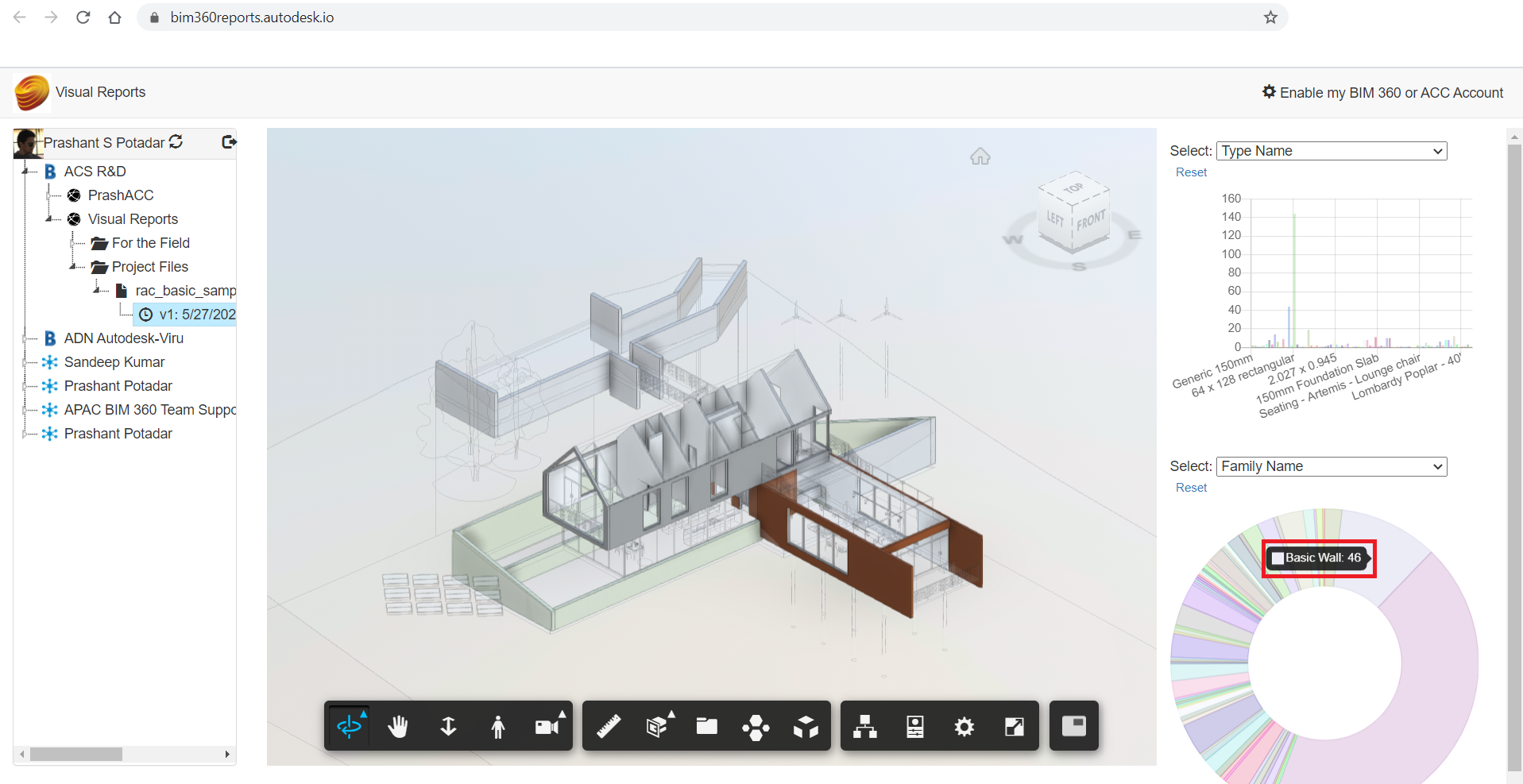Select the PrashACC project
The height and width of the screenshot is (784, 1523).
121,195
